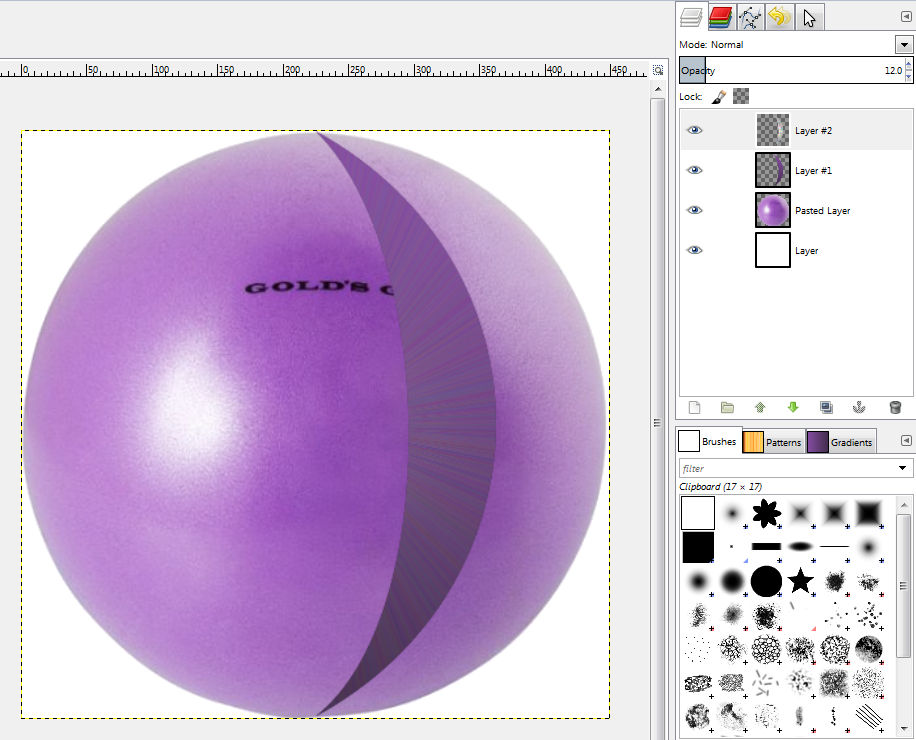Adjust the layer Opacity slider
The width and height of the screenshot is (916, 740).
tap(792, 71)
